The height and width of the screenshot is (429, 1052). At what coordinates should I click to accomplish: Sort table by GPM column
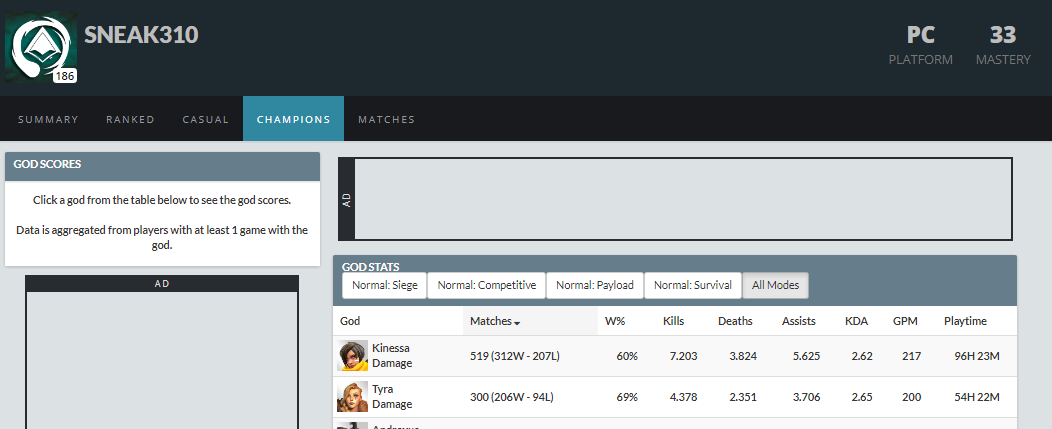905,321
